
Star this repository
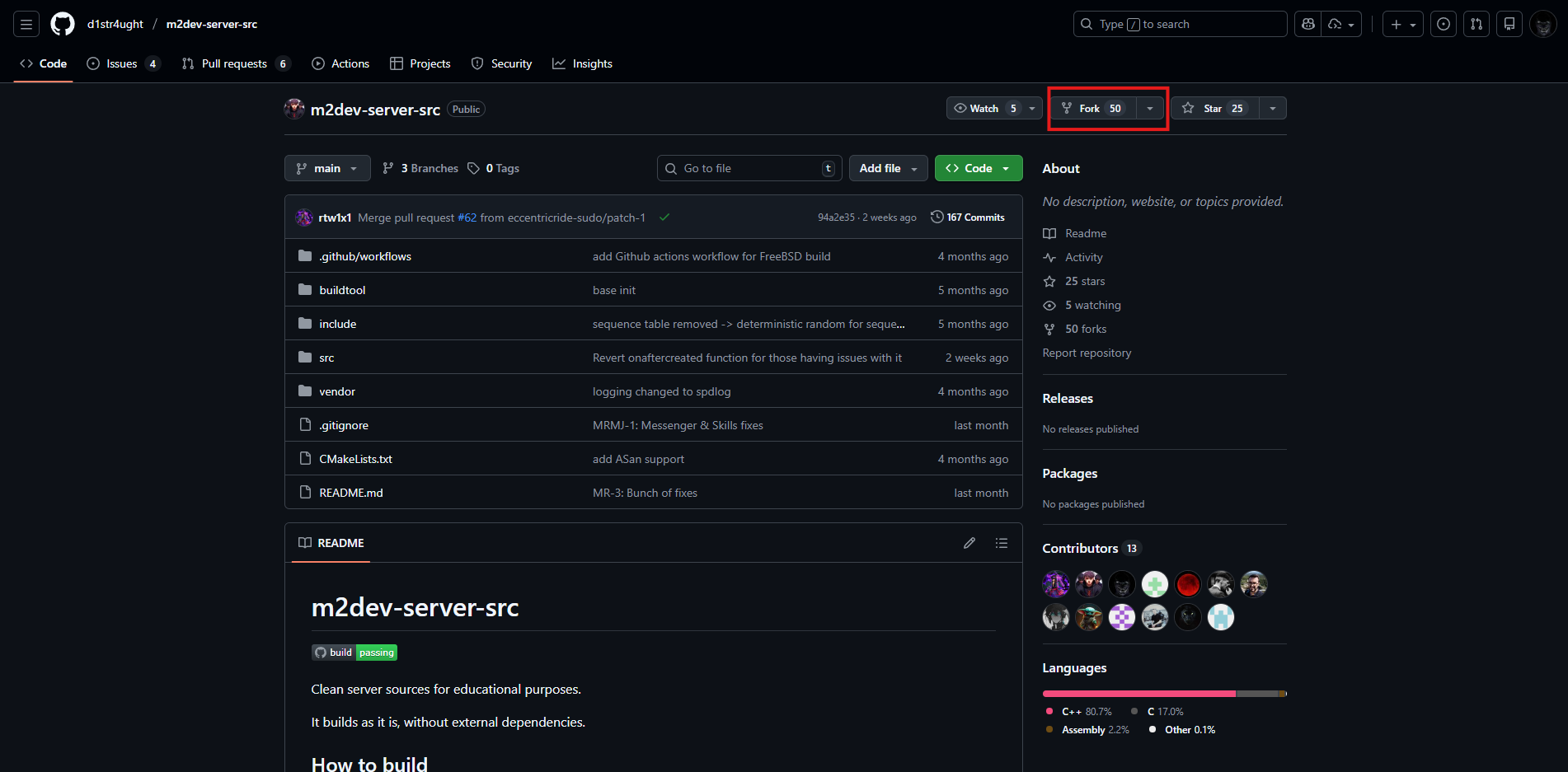point(1214,109)
